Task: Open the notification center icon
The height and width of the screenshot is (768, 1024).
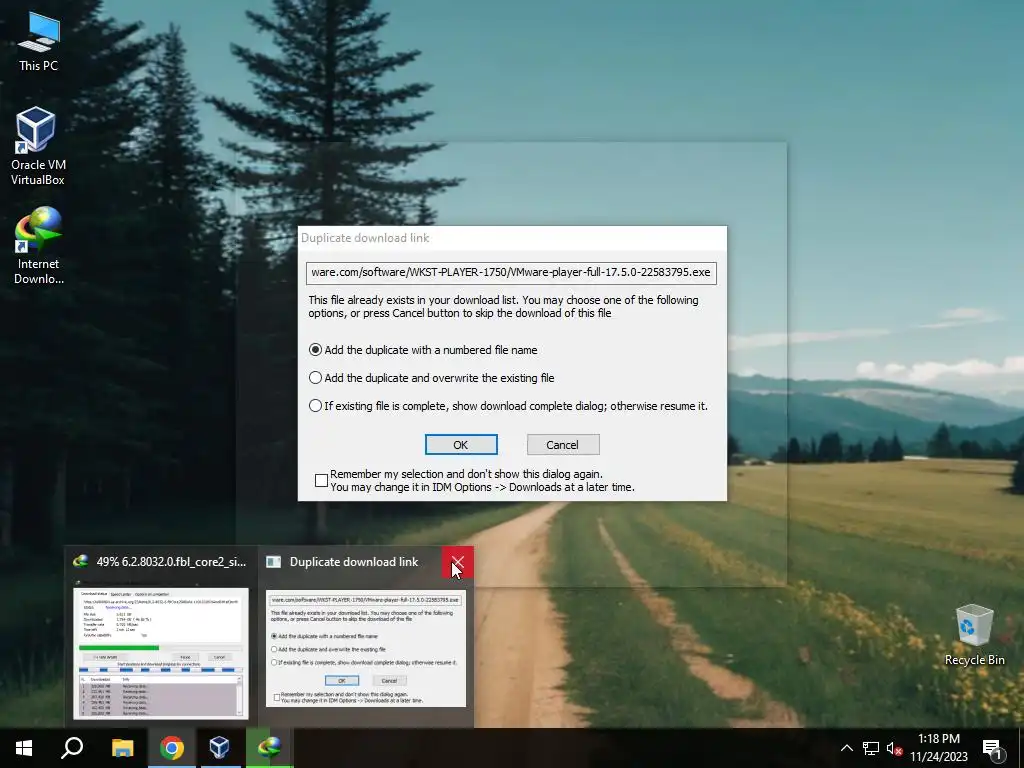Action: pyautogui.click(x=993, y=748)
